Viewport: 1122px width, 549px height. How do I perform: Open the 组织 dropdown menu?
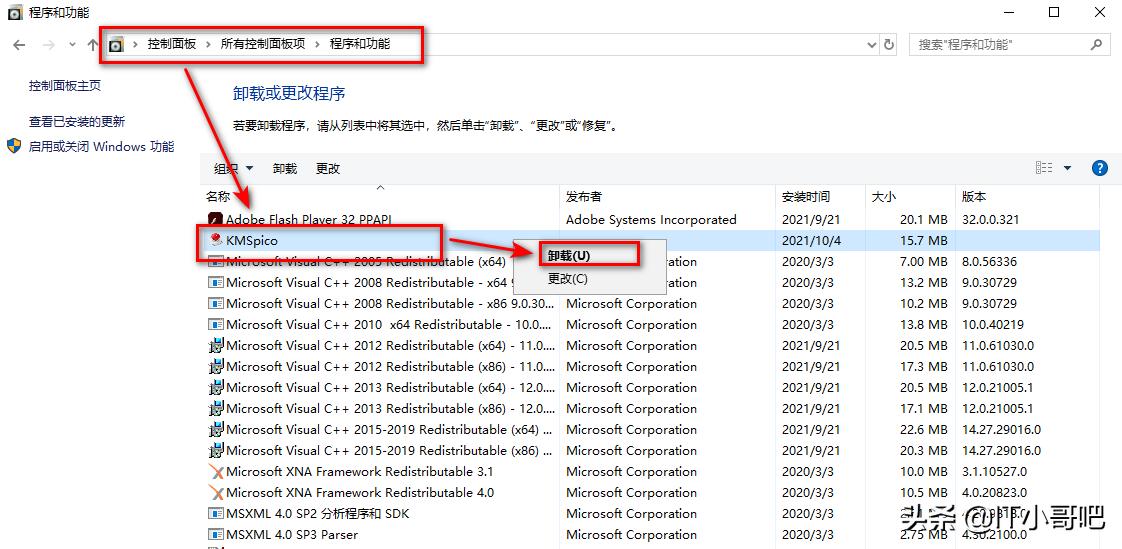[233, 169]
